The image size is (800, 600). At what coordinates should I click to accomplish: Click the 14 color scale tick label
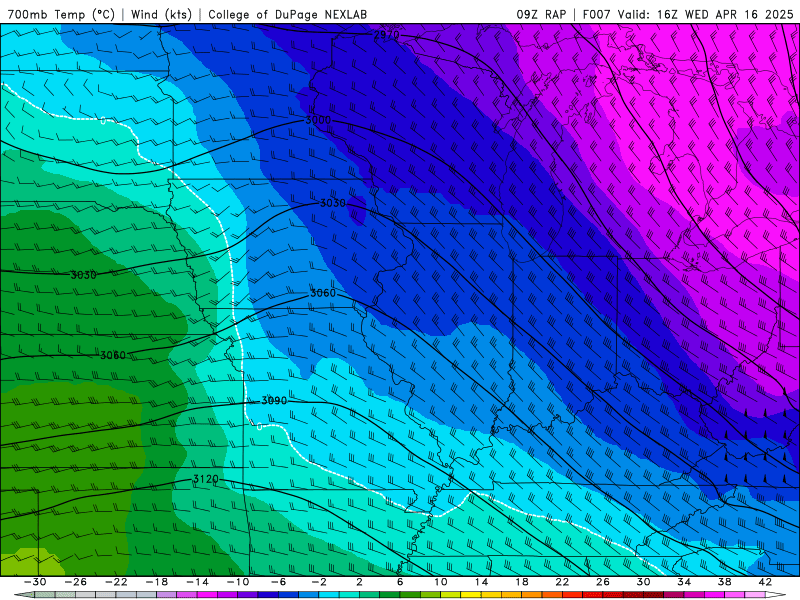click(481, 582)
